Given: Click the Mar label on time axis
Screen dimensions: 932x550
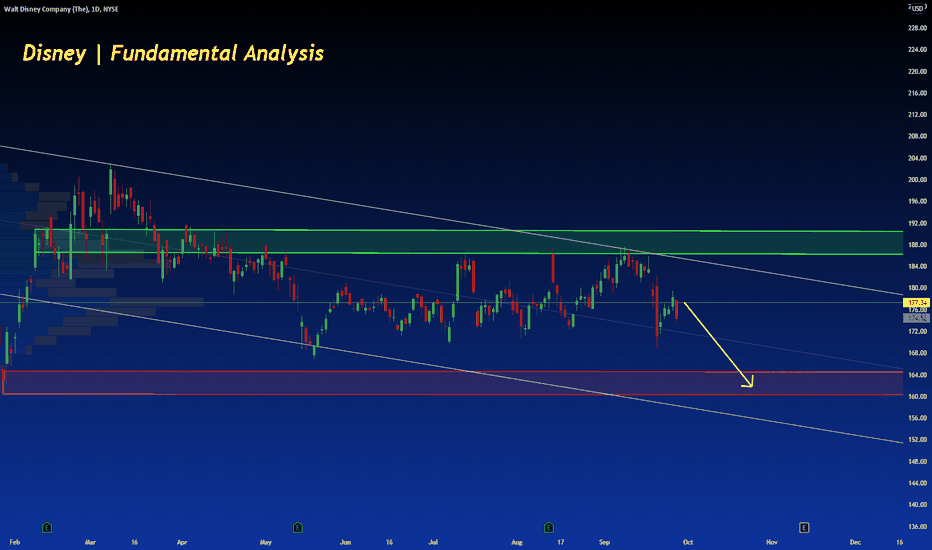Looking at the screenshot, I should tap(90, 542).
